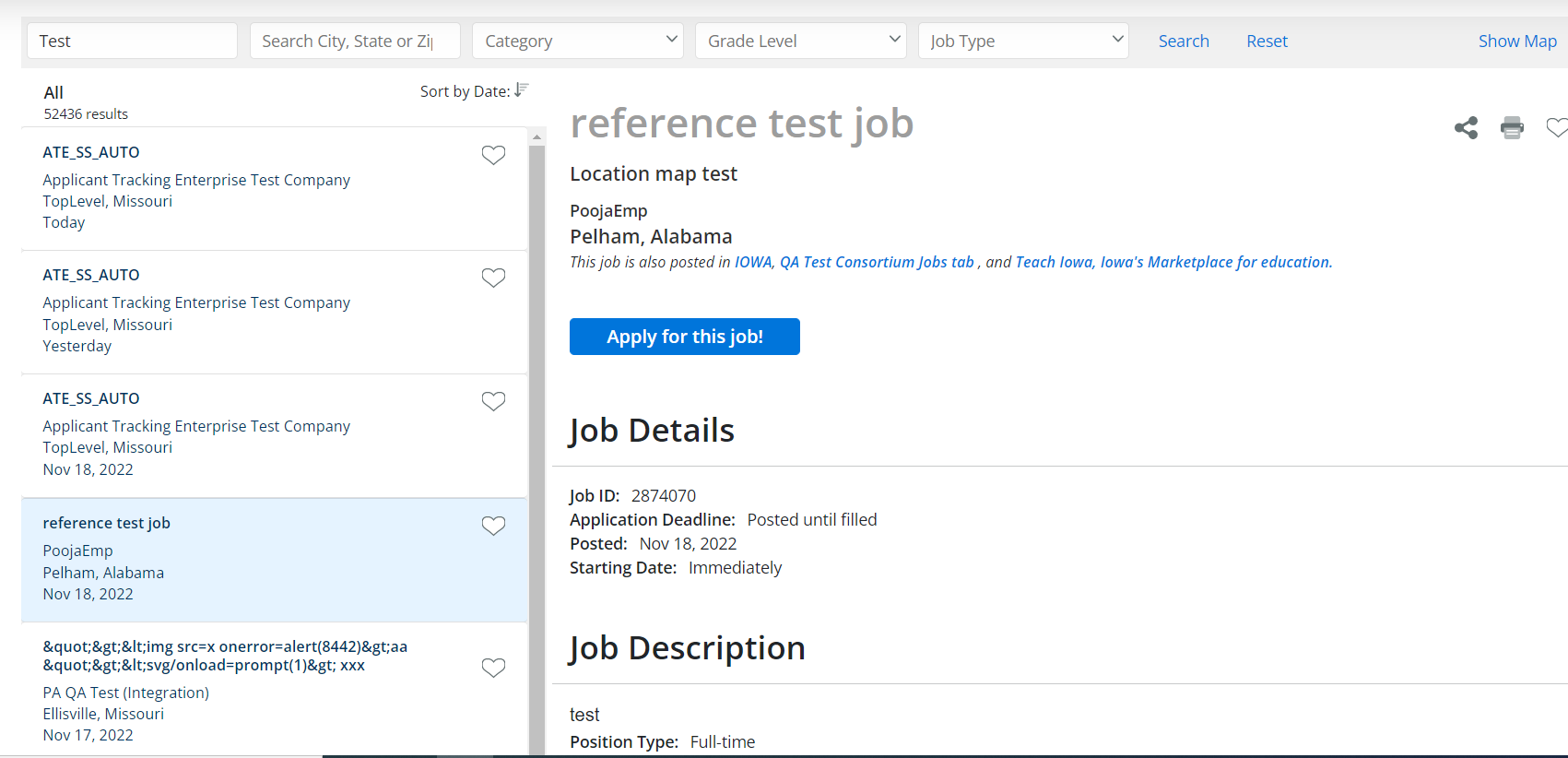Open the Show Map view
This screenshot has height=758, width=1568.
1516,41
